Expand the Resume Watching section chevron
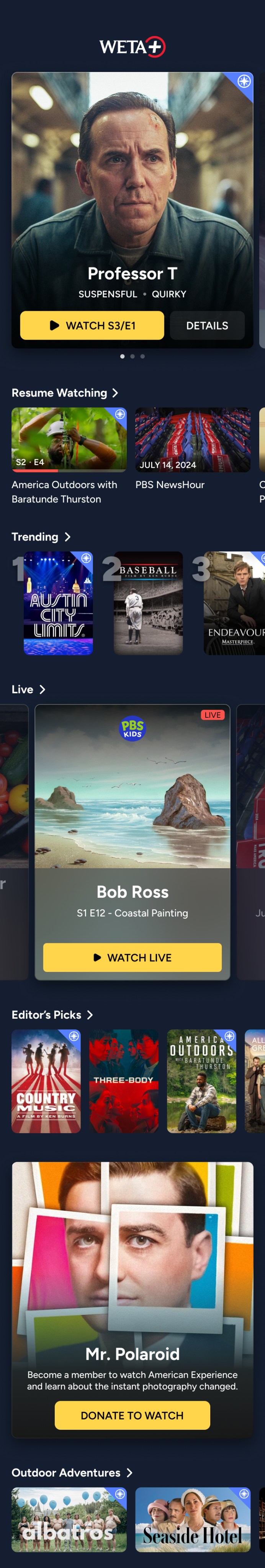Image resolution: width=265 pixels, height=1568 pixels. 115,393
